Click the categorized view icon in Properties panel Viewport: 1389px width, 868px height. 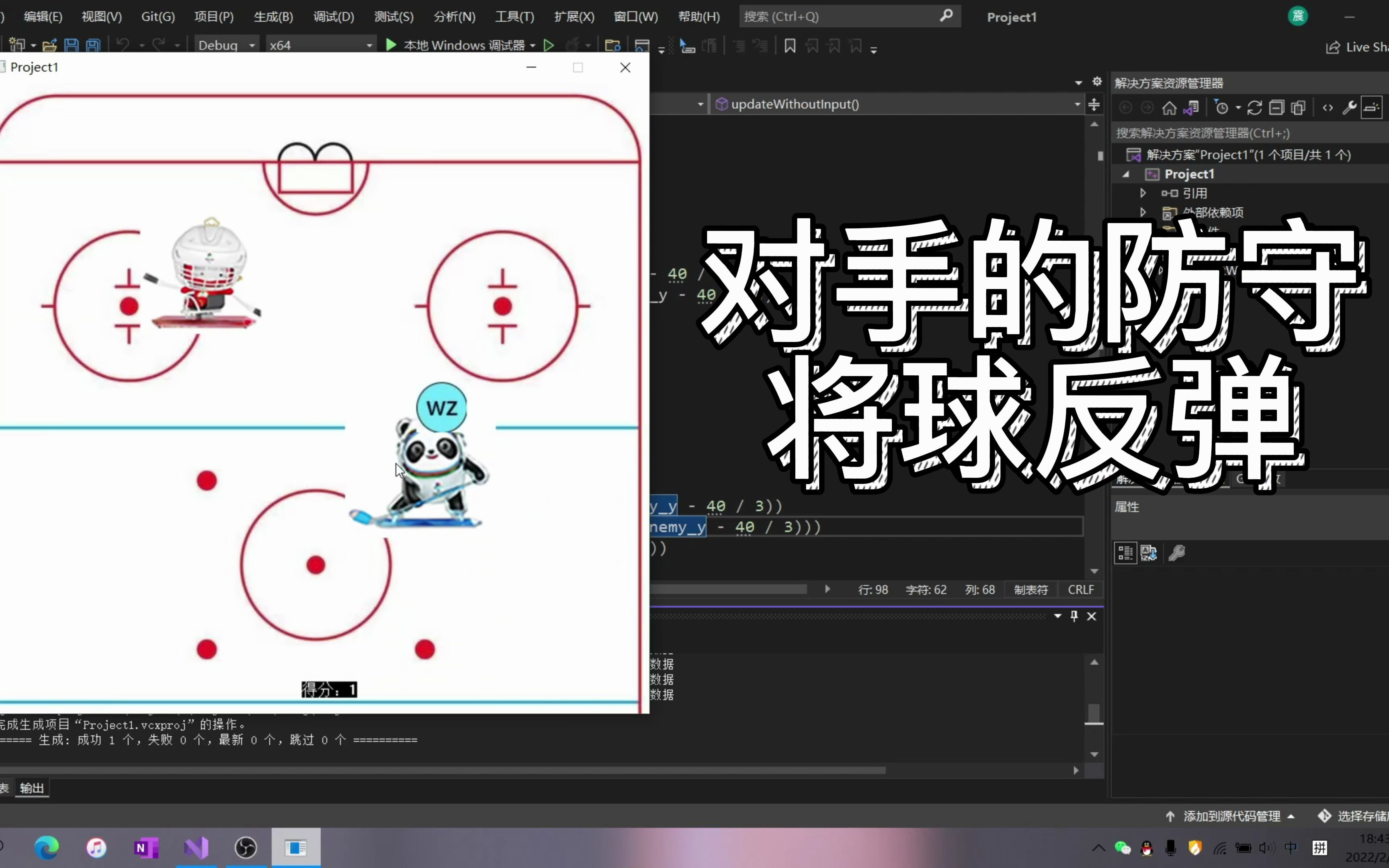click(x=1125, y=553)
